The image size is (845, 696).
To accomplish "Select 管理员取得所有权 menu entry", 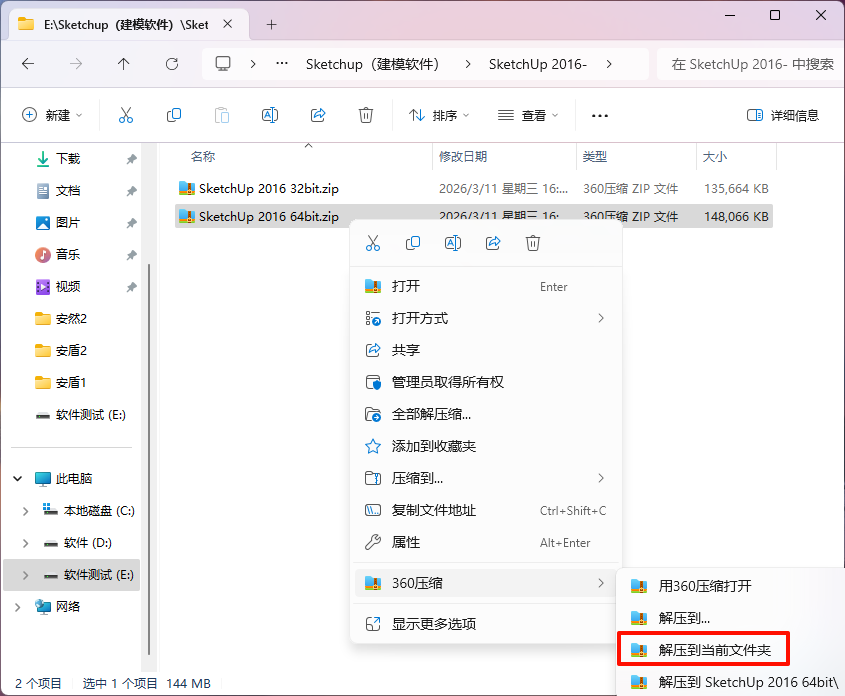I will (x=486, y=382).
